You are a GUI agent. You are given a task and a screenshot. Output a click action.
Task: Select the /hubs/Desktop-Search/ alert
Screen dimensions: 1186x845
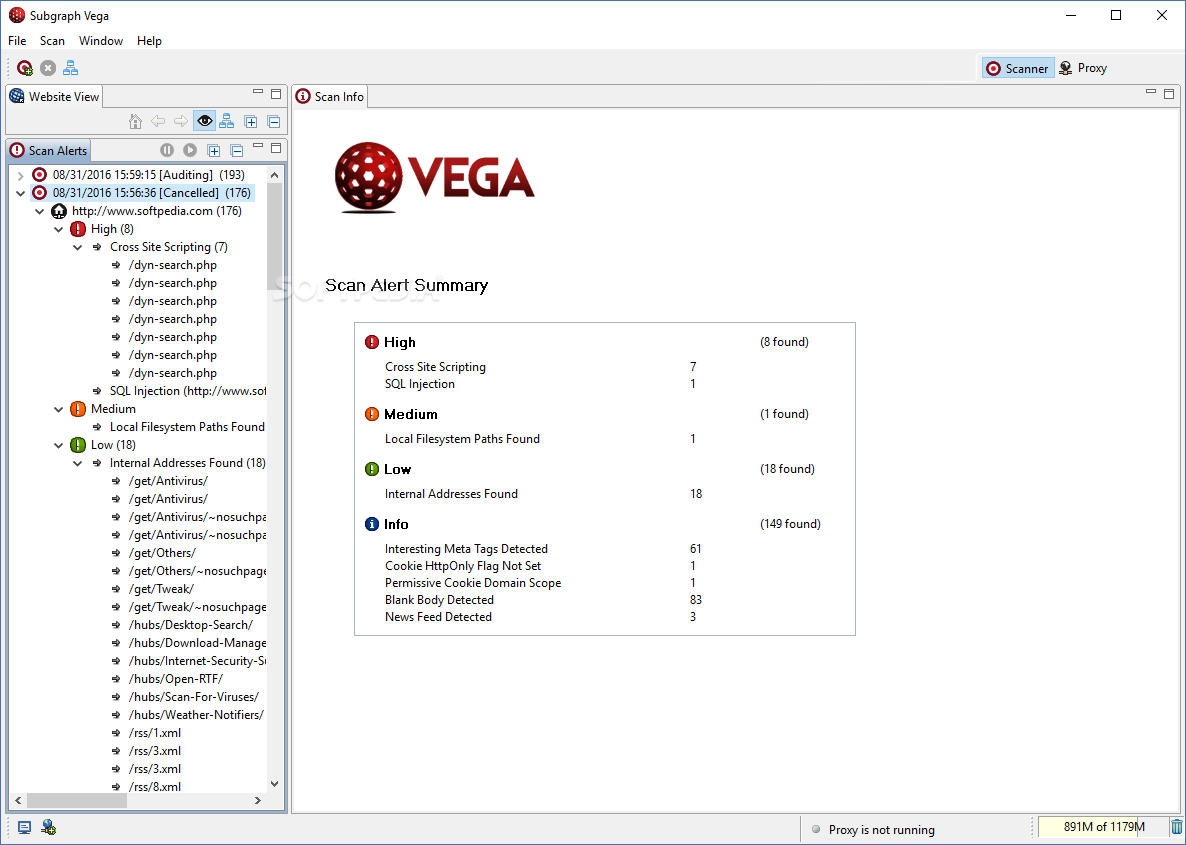tap(182, 625)
